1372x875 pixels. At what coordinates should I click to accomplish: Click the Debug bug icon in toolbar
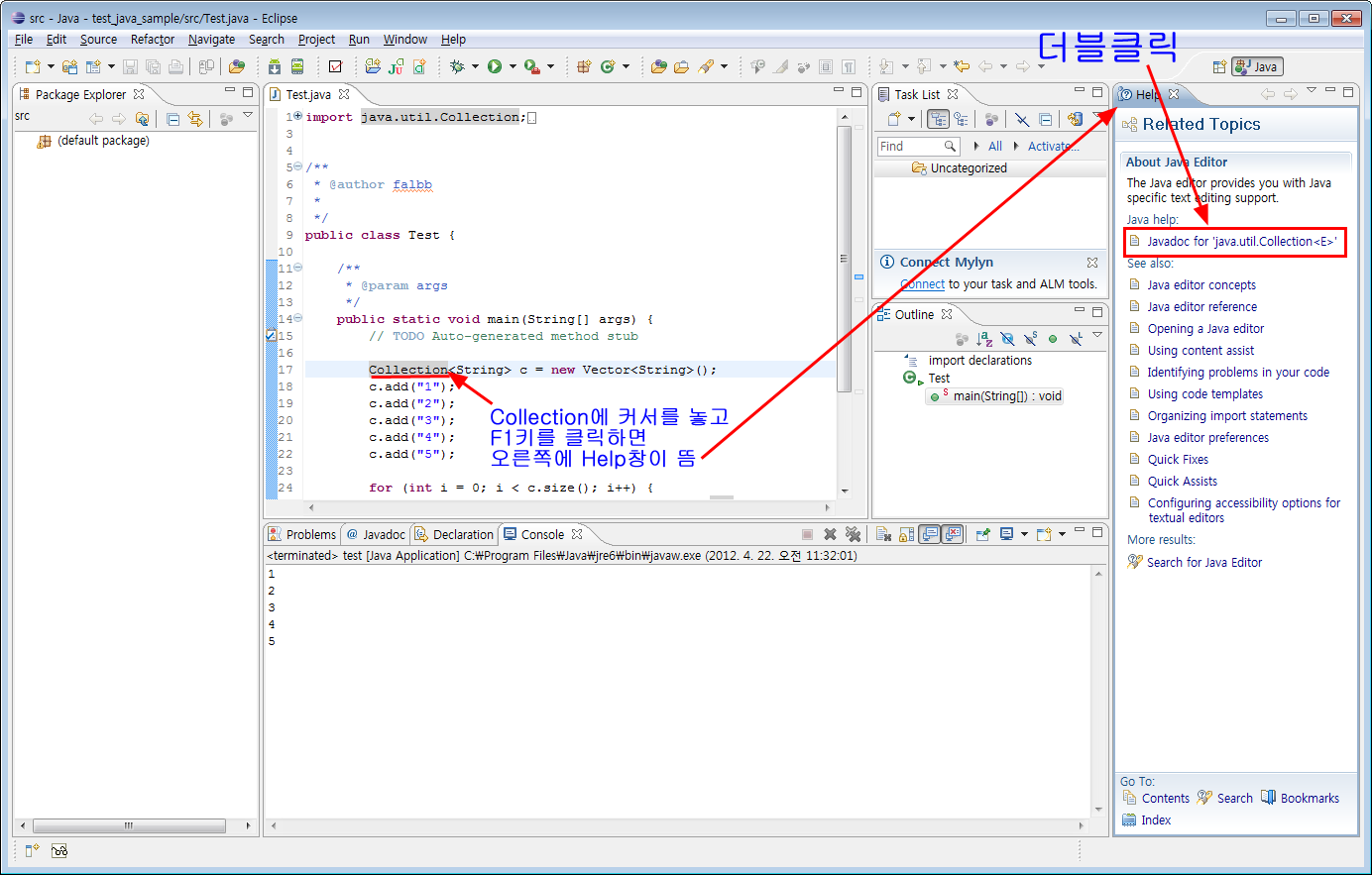[x=457, y=66]
